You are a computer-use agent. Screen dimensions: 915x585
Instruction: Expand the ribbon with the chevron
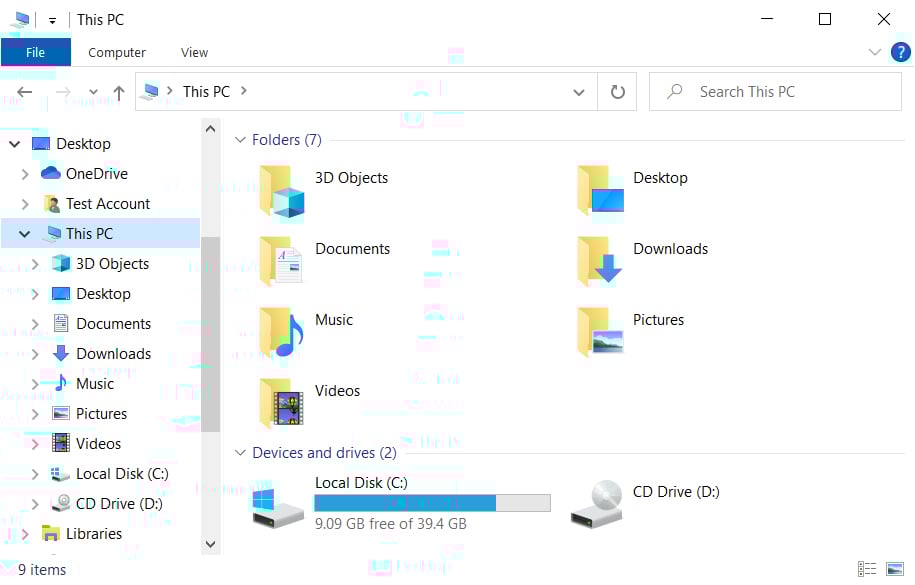coord(874,52)
